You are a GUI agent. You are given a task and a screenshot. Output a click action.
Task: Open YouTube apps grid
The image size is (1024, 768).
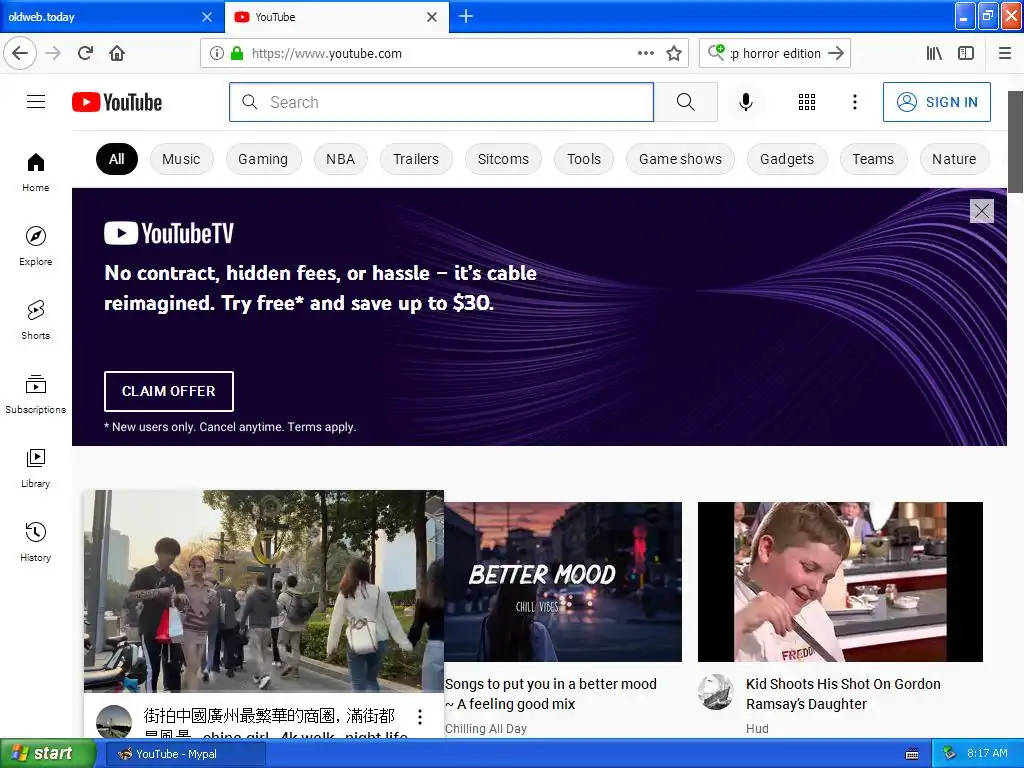pyautogui.click(x=807, y=102)
